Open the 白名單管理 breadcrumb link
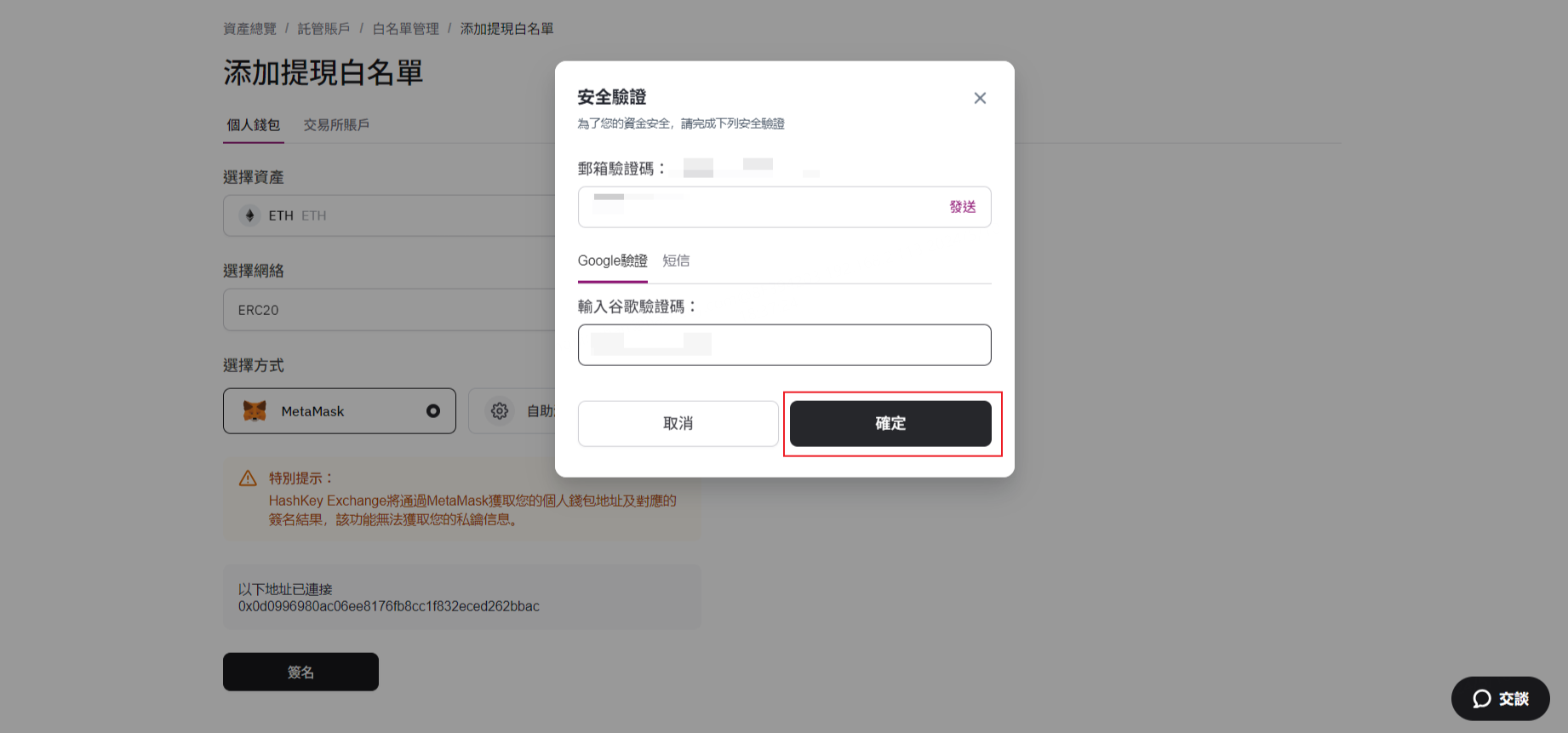 405,29
